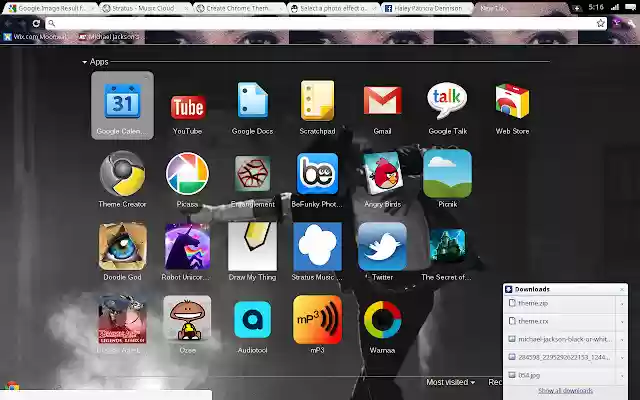Viewport: 640px width, 400px height.
Task: Close the Downloads panel
Action: tap(622, 289)
